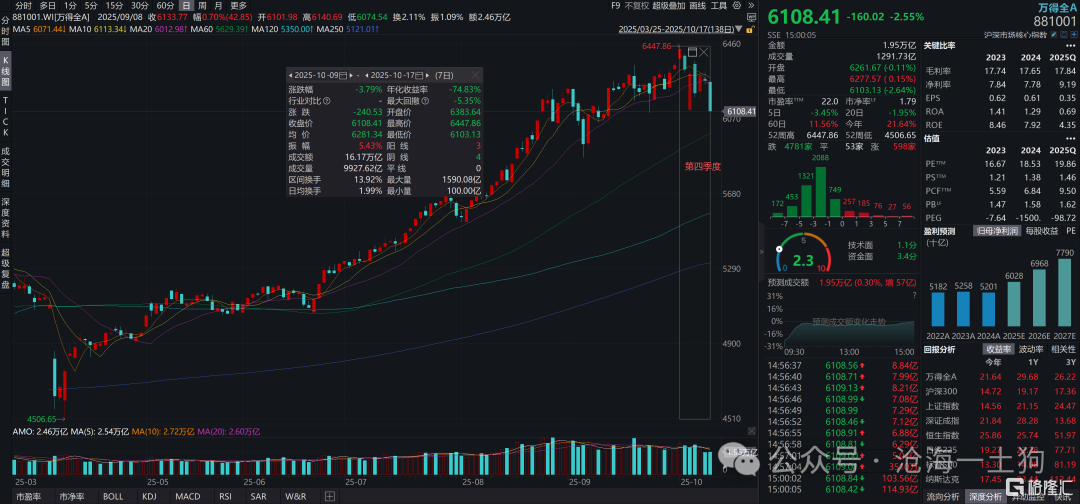Expand the 更多 period options
This screenshot has height=504, width=1080.
click(239, 5)
